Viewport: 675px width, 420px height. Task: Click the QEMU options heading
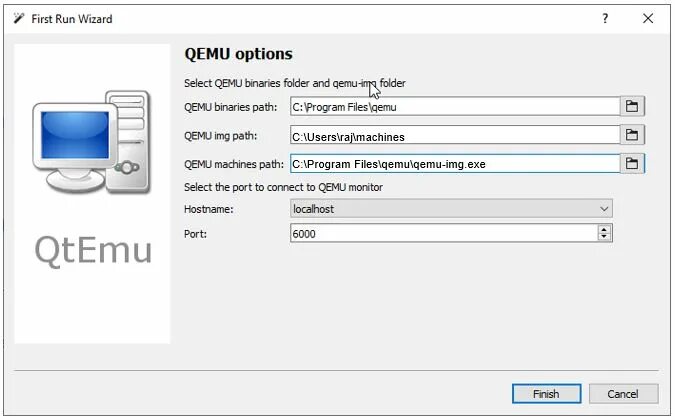[238, 54]
